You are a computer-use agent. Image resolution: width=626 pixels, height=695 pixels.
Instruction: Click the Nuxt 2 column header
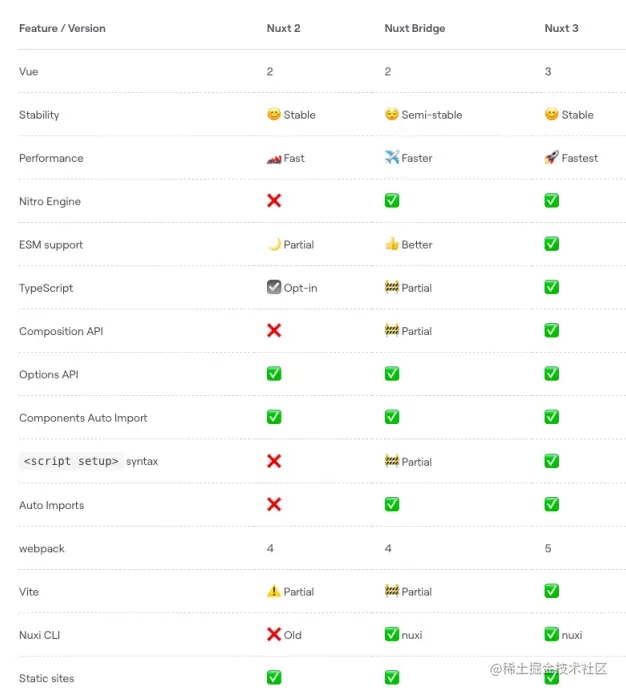coord(283,28)
